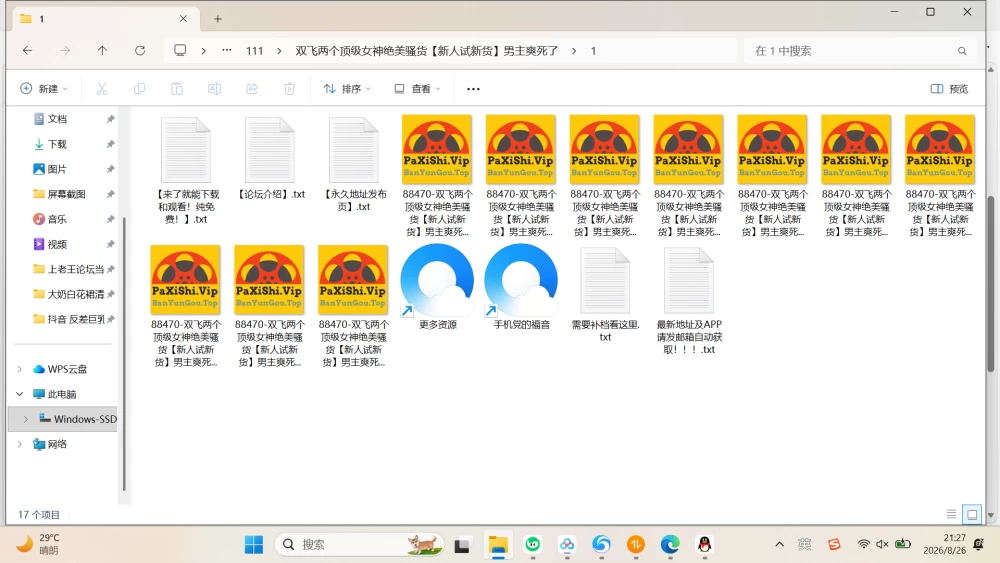Viewport: 1000px width, 563px height.
Task: Refresh the current folder view
Action: pos(140,50)
